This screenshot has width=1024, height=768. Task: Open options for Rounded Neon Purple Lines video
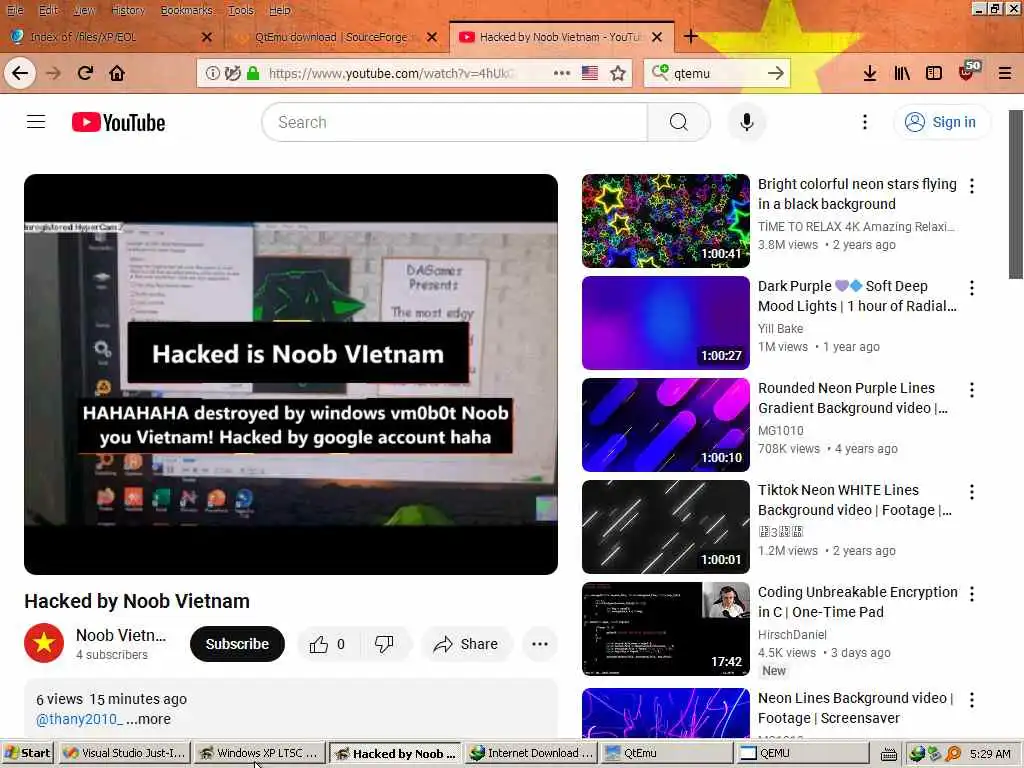pyautogui.click(x=972, y=390)
